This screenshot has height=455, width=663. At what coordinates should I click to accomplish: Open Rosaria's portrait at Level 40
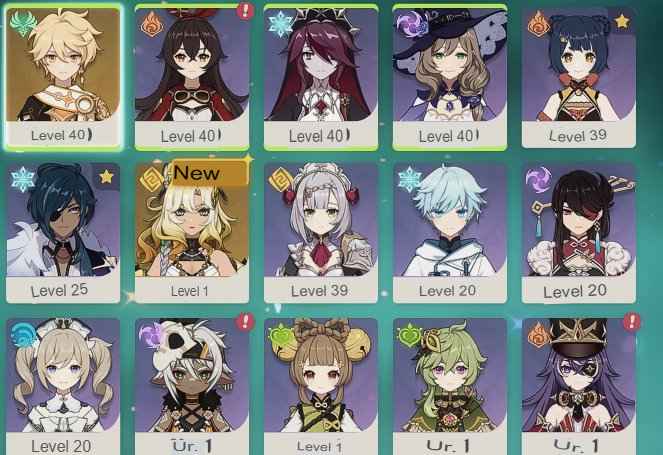(321, 78)
